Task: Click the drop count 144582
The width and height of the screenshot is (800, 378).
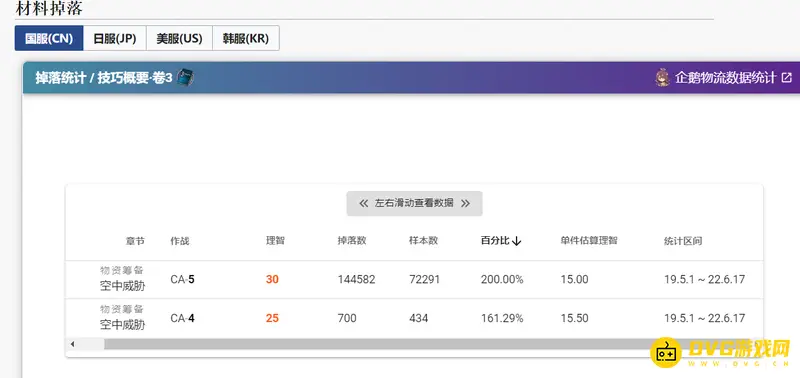Action: point(356,280)
